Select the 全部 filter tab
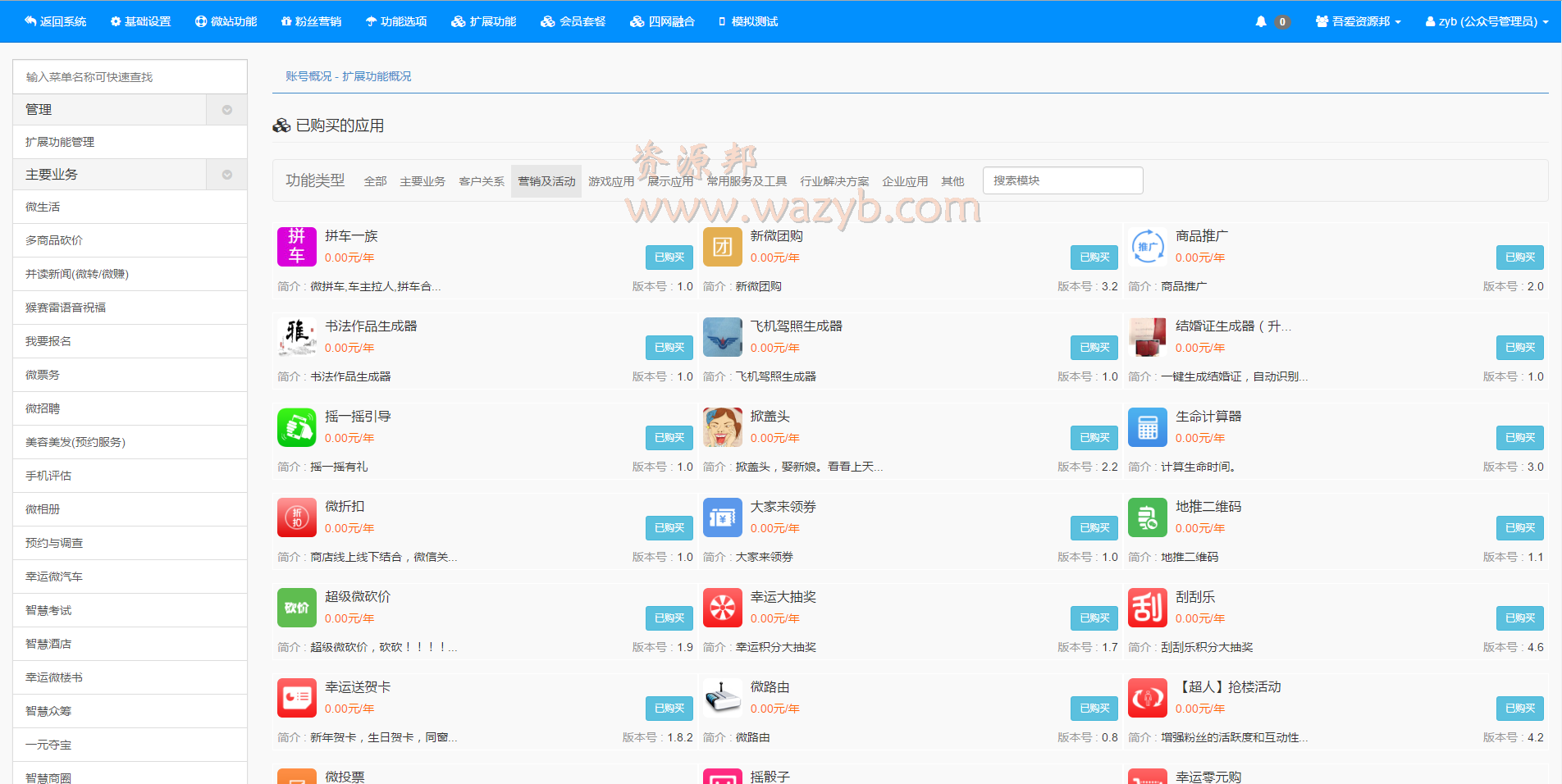This screenshot has height=784, width=1562. [375, 181]
